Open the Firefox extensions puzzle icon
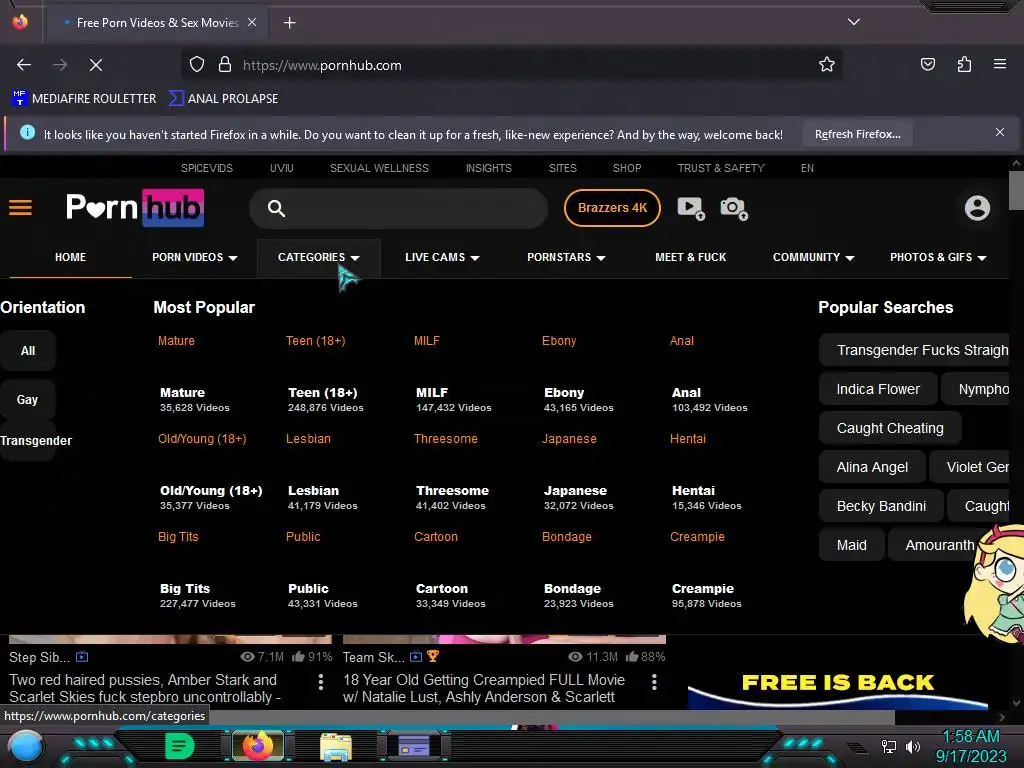Image resolution: width=1024 pixels, height=768 pixels. tap(964, 64)
